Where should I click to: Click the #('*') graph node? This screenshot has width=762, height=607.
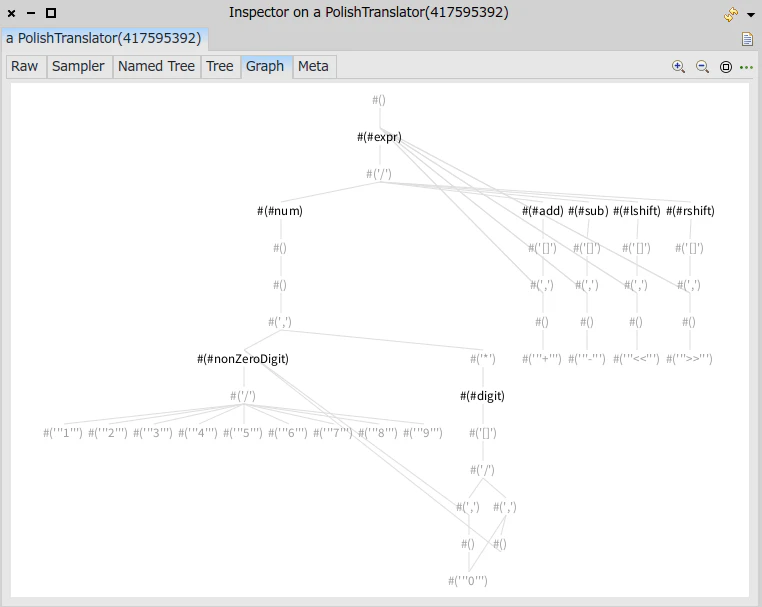pos(483,359)
